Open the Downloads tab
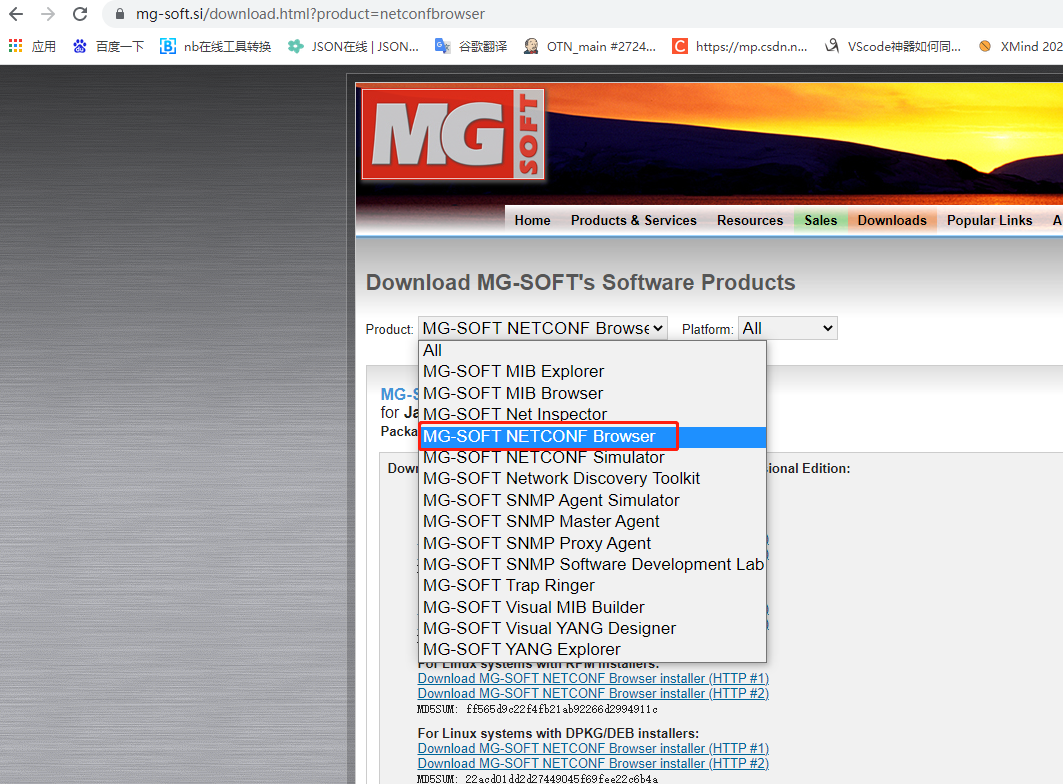The height and width of the screenshot is (784, 1063). (x=891, y=220)
